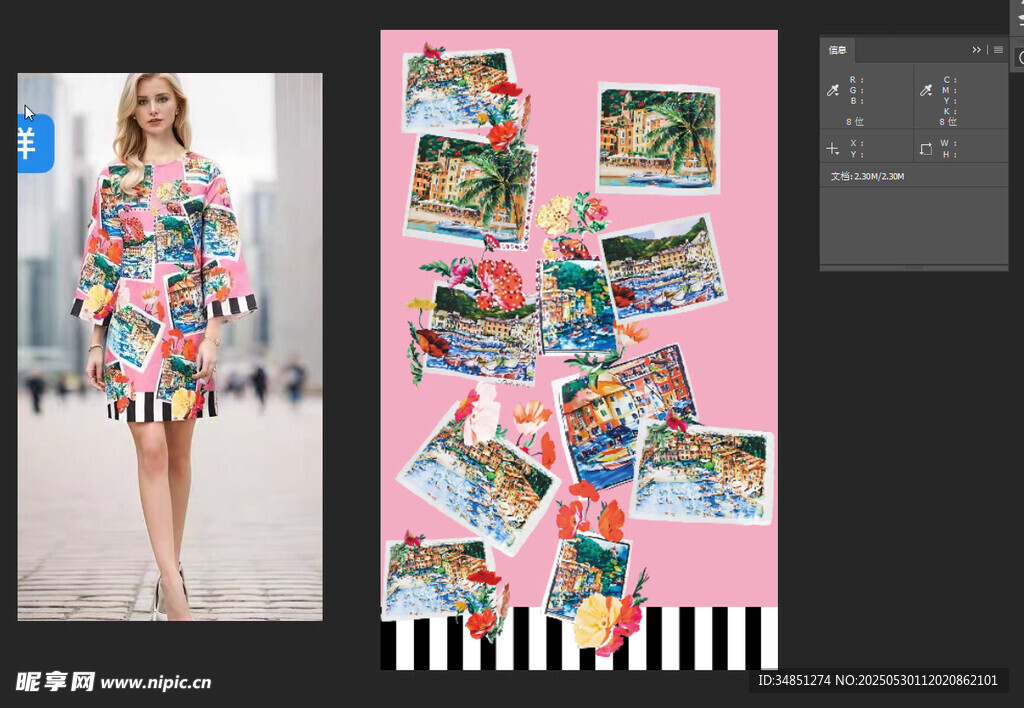Click the W/H selection size icon
This screenshot has width=1024, height=708.
click(925, 149)
